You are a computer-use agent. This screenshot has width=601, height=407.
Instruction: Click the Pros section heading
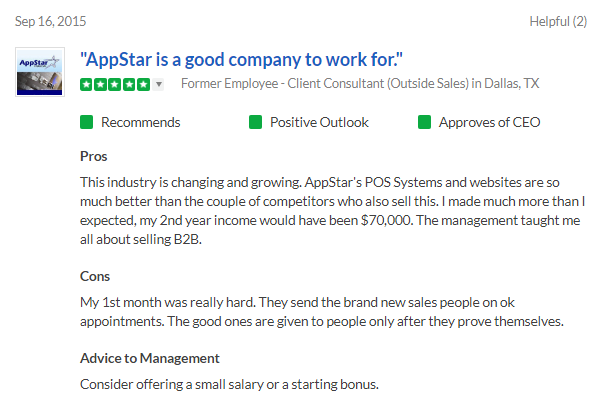[94, 156]
